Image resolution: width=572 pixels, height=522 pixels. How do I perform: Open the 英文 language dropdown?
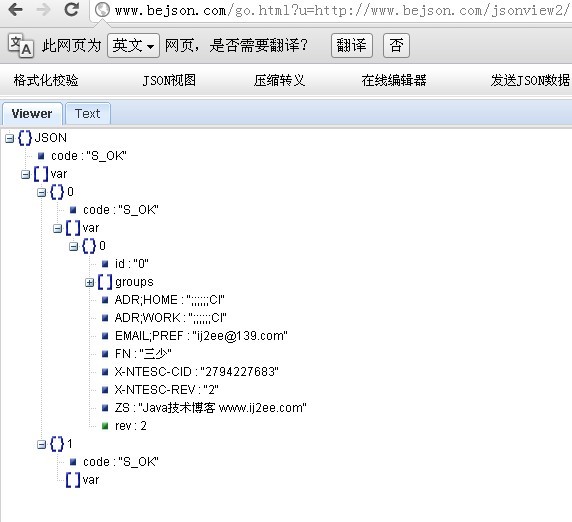[133, 46]
